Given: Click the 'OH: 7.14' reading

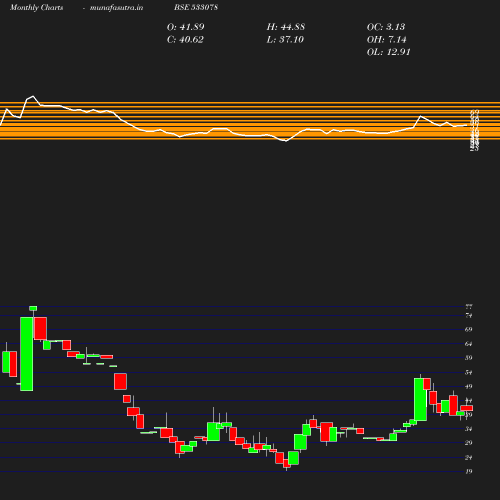Looking at the screenshot, I should coord(387,40).
